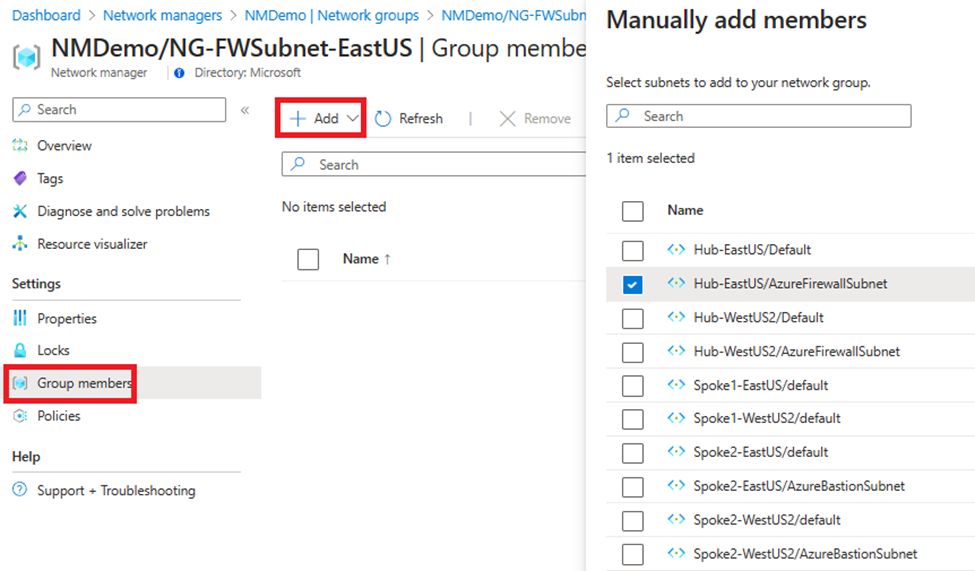Click the Locks padlock icon
This screenshot has width=975, height=571.
20,351
